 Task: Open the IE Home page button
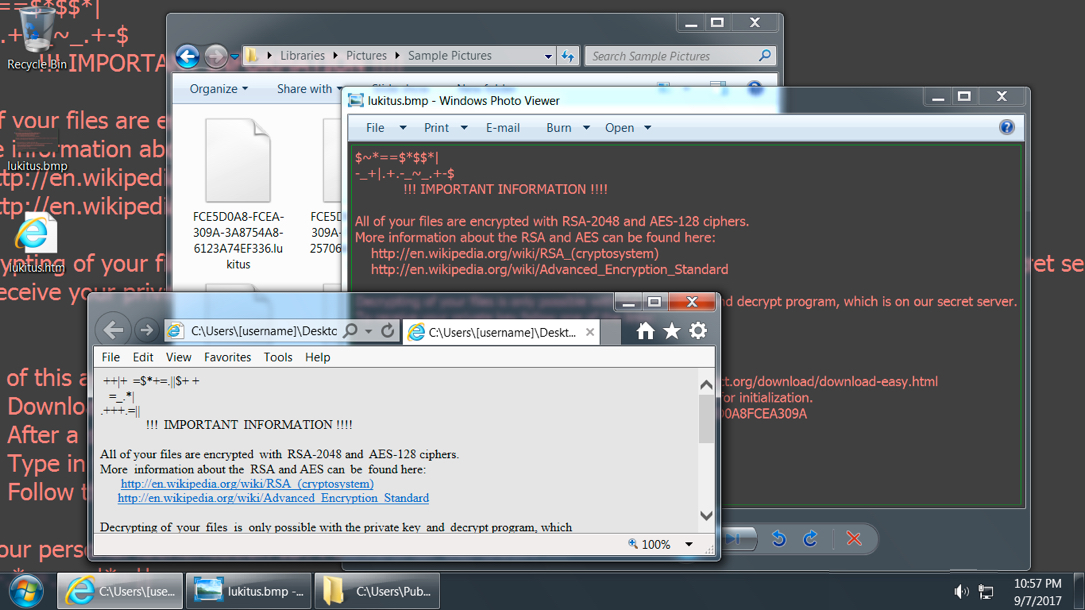[645, 331]
